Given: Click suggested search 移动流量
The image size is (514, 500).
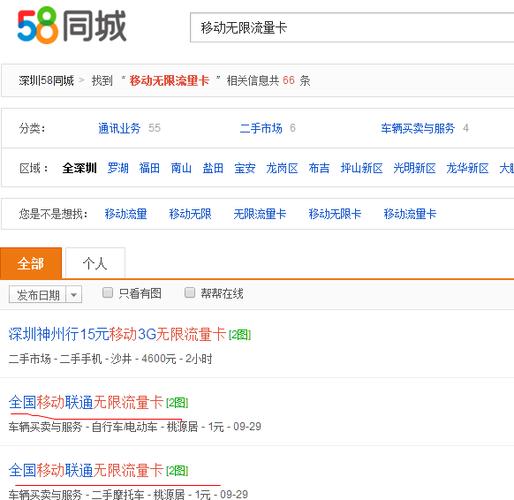Looking at the screenshot, I should point(126,214).
